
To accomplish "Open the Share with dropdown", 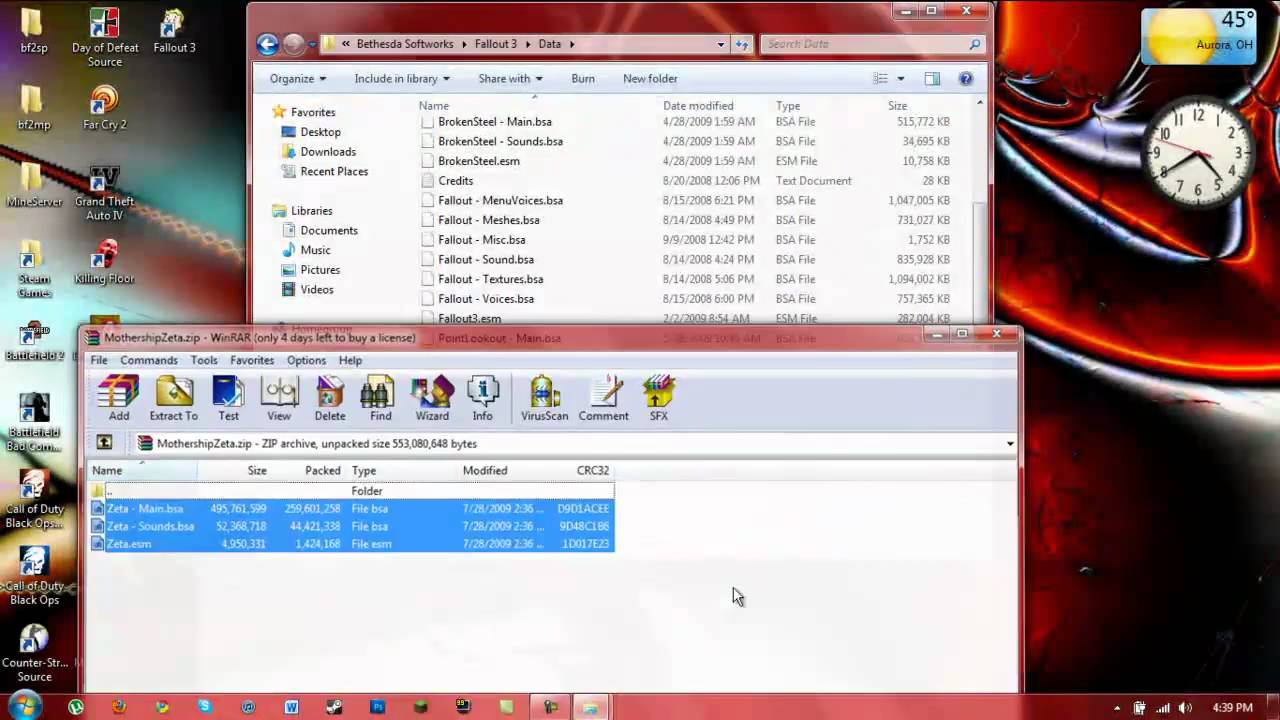I will [510, 78].
